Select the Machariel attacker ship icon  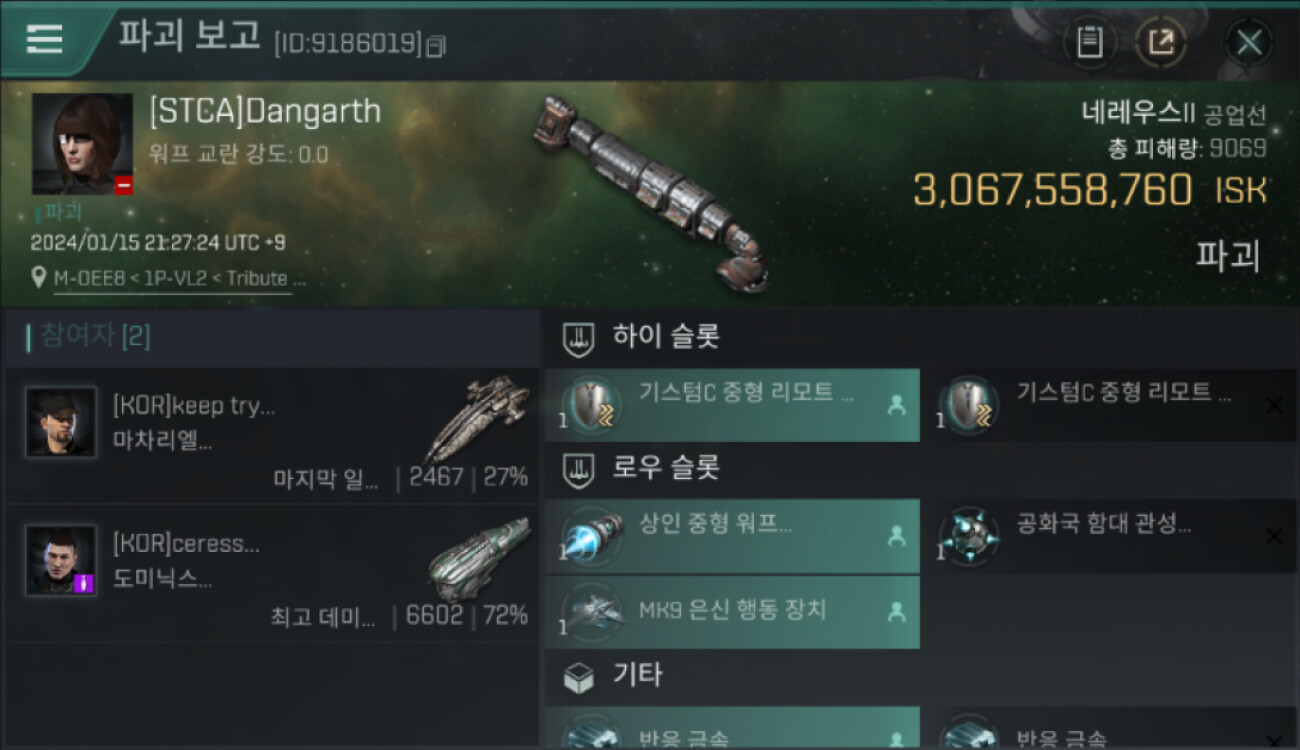pos(476,418)
